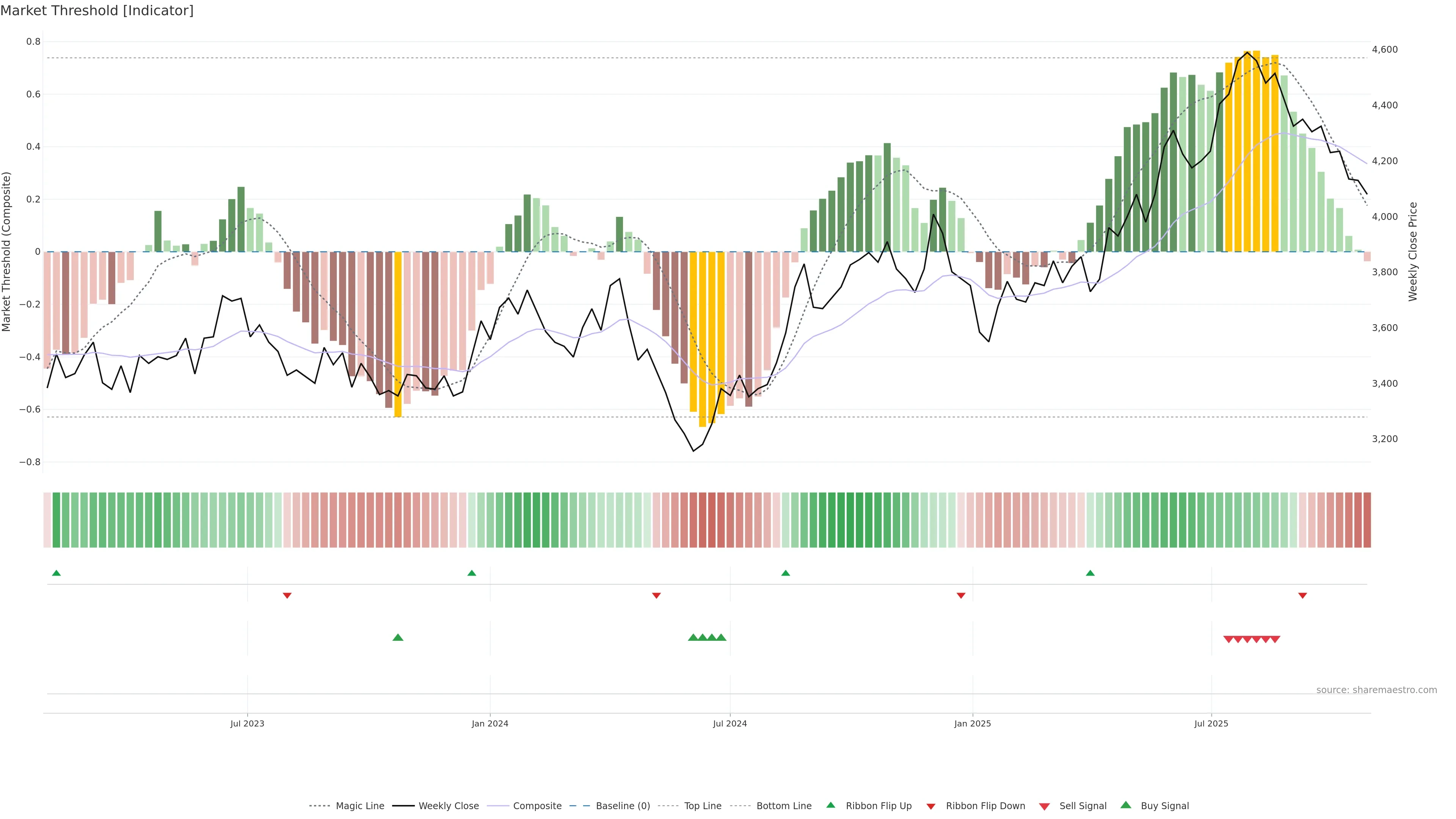Click the Weekly Close Price axis title
1456x819 pixels.
click(1412, 251)
